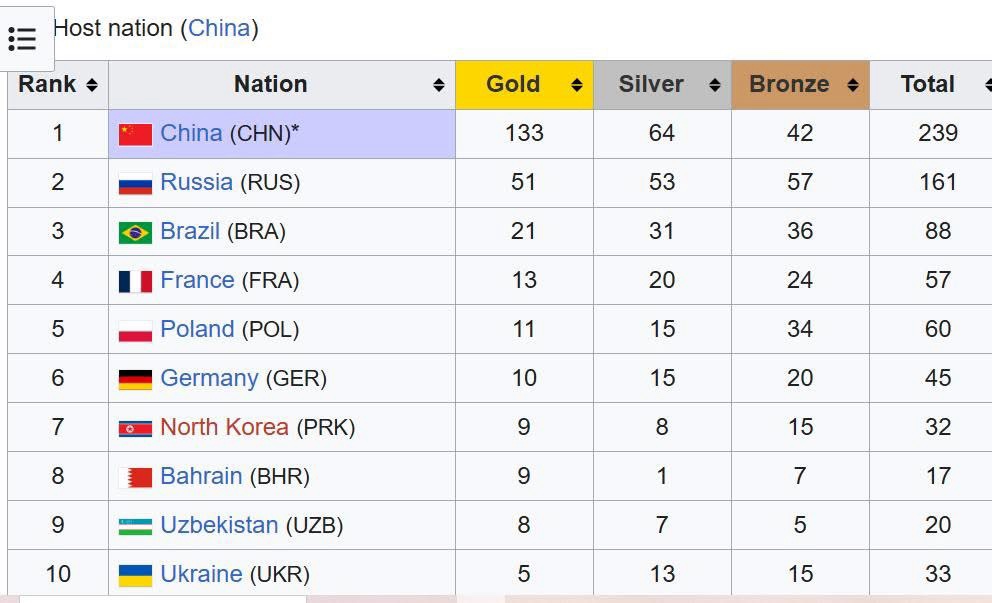
Task: Click the Brazil flag icon
Action: click(x=135, y=232)
